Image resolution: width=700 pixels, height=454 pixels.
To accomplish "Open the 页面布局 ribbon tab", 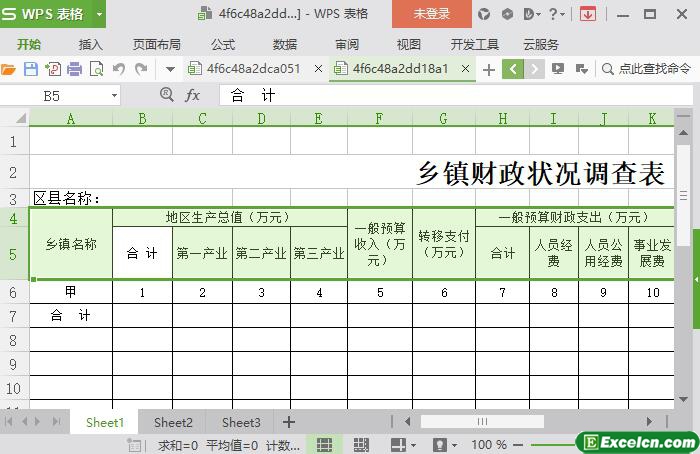I will coord(157,44).
